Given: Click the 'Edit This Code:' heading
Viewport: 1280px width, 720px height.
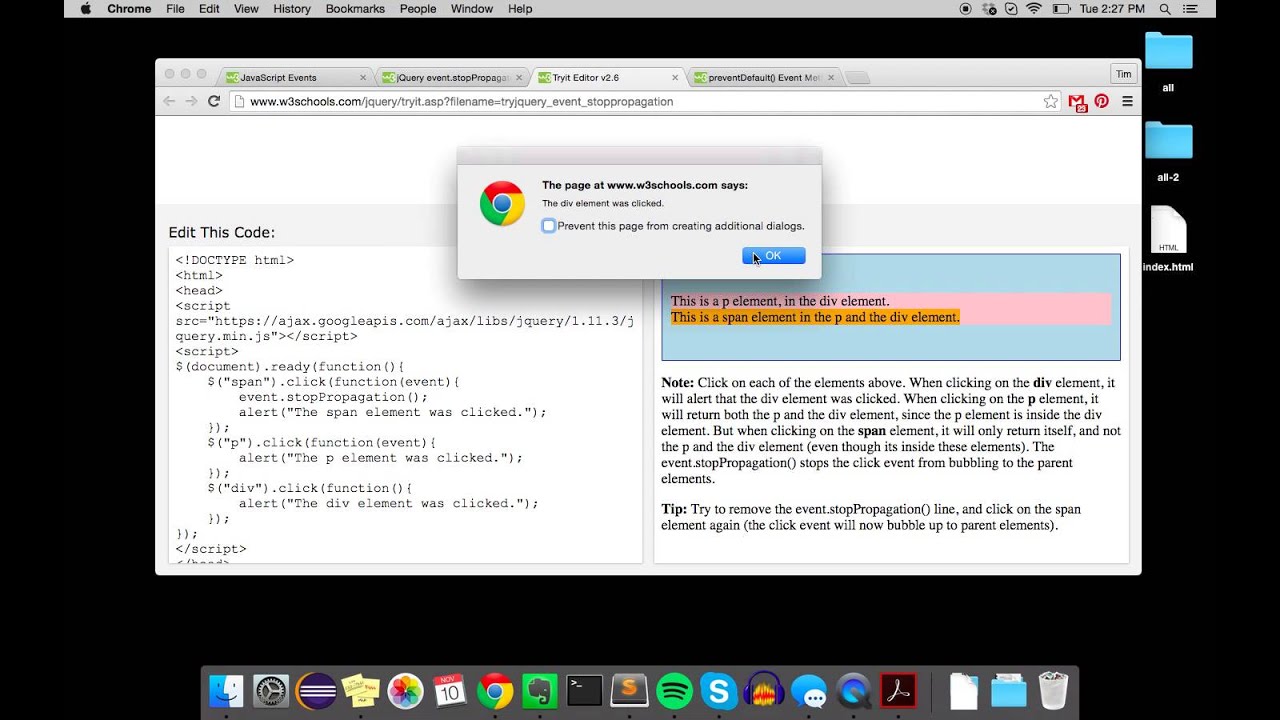Looking at the screenshot, I should pyautogui.click(x=221, y=232).
